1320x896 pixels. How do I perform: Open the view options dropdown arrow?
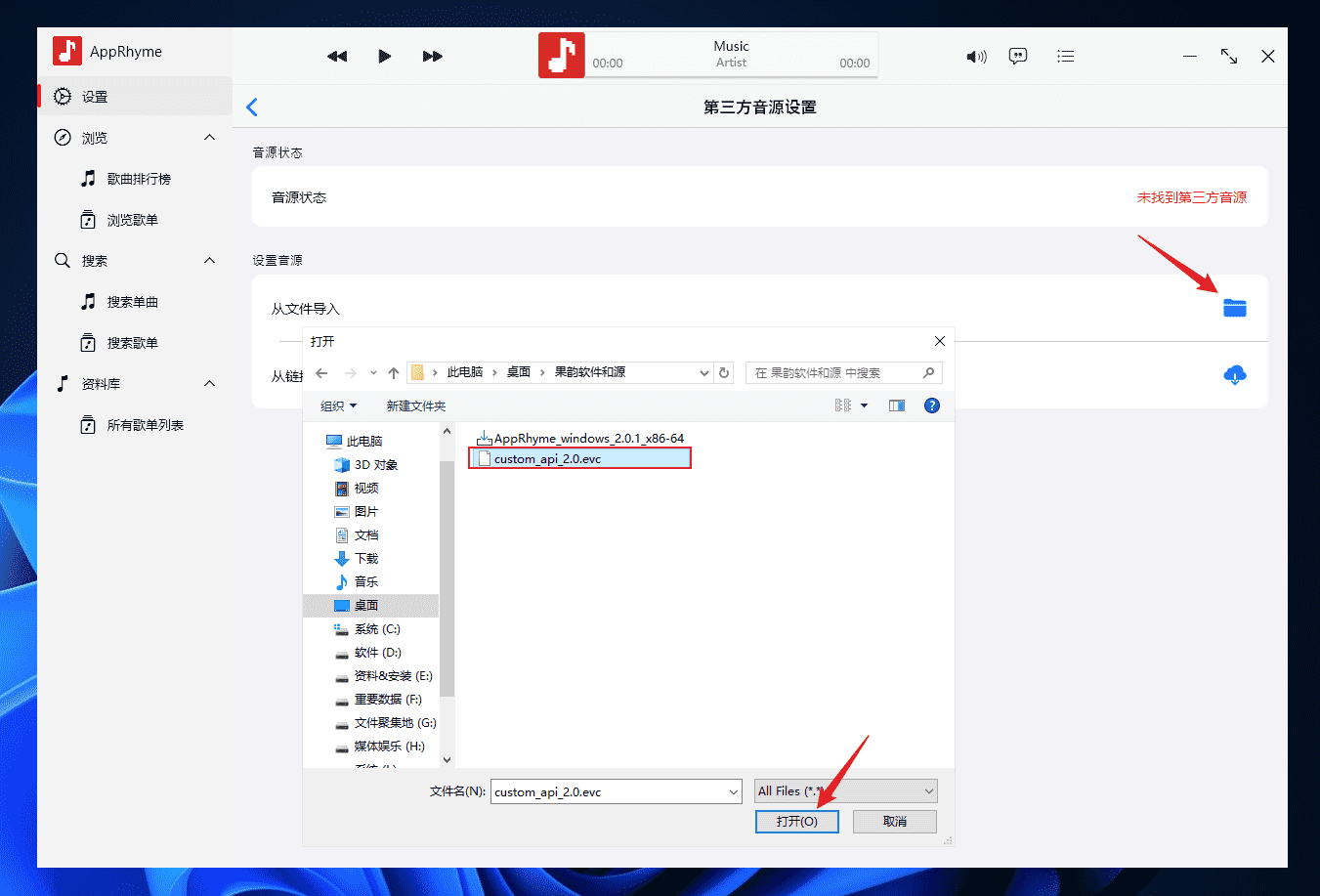click(x=865, y=405)
